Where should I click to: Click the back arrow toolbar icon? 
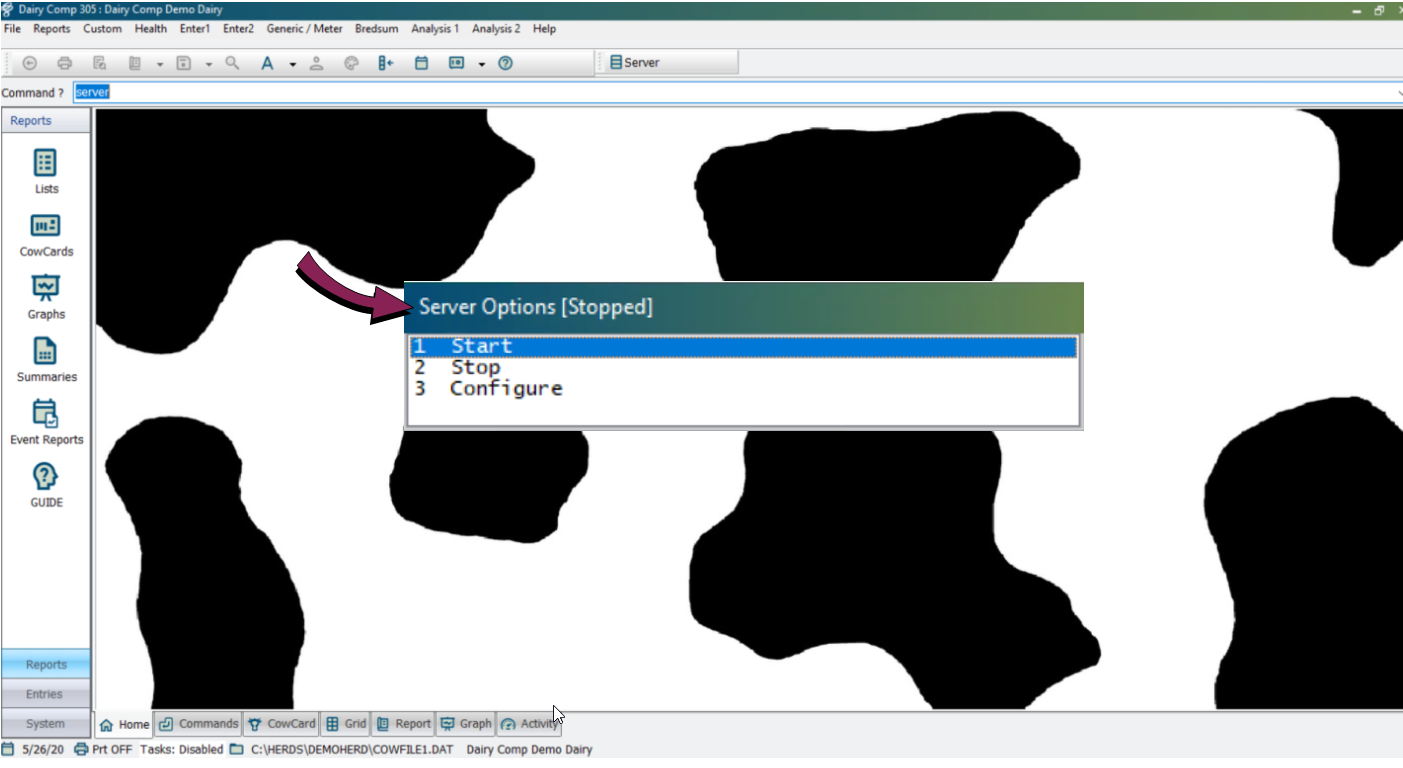tap(30, 63)
